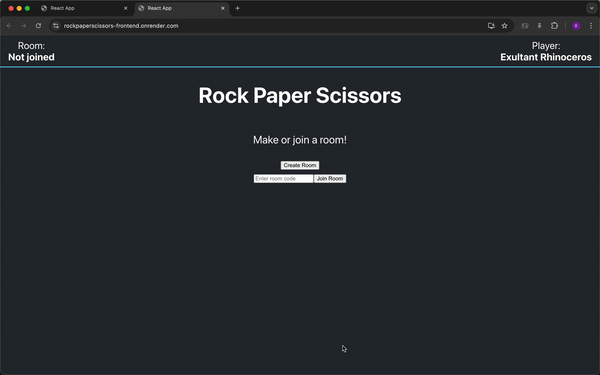Go forward to next page
The width and height of the screenshot is (600, 375).
(24, 26)
